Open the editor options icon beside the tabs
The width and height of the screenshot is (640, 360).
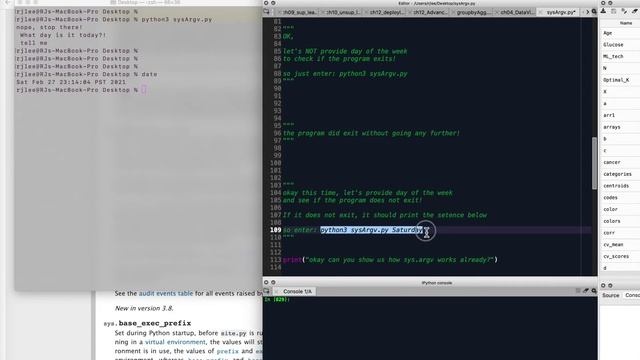(x=594, y=12)
